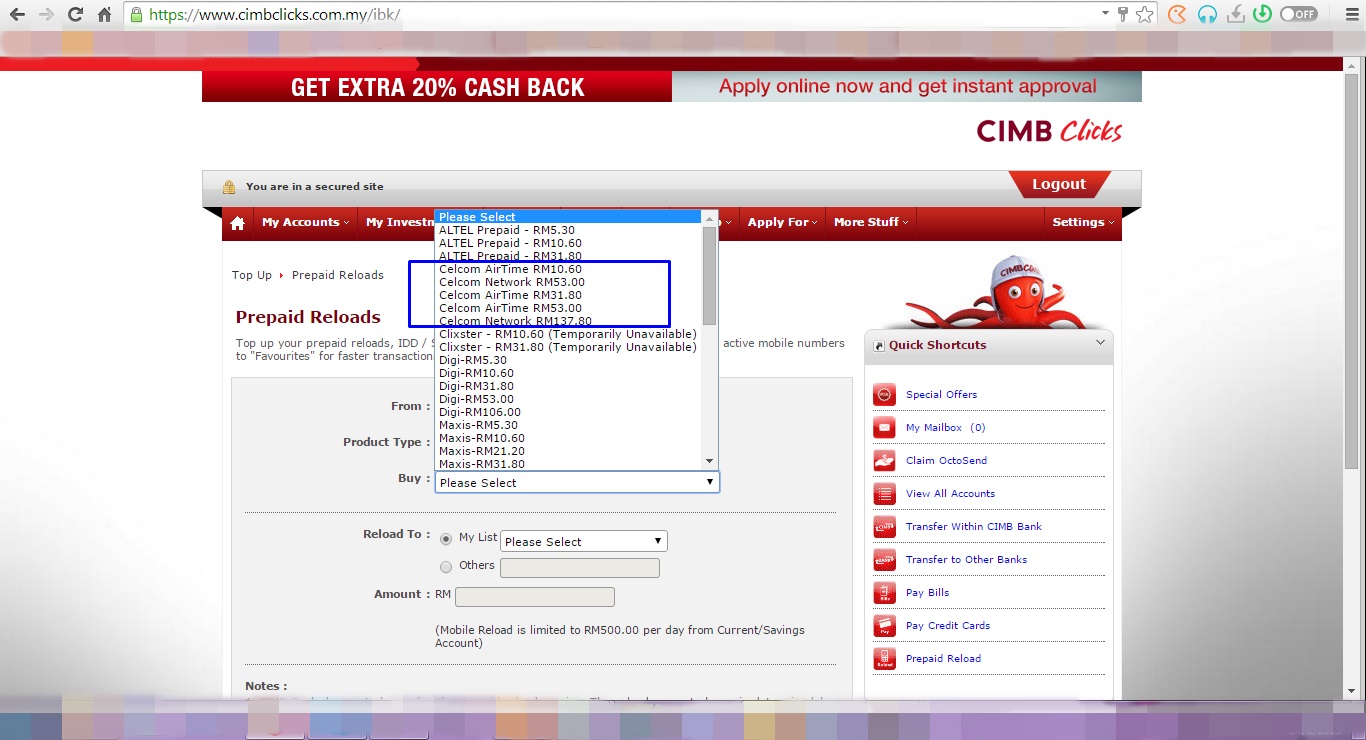Open the browser home page icon

[104, 15]
